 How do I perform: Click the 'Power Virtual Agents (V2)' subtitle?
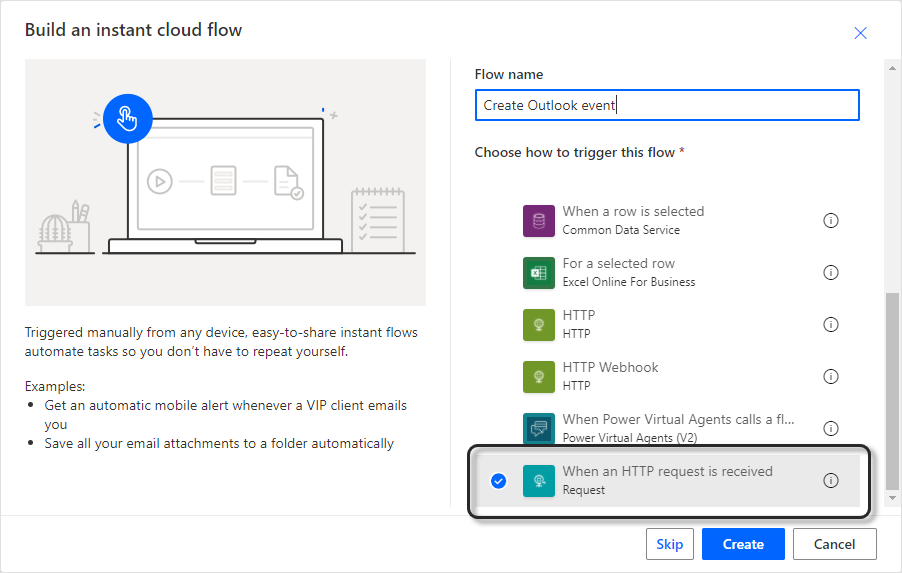click(x=629, y=438)
